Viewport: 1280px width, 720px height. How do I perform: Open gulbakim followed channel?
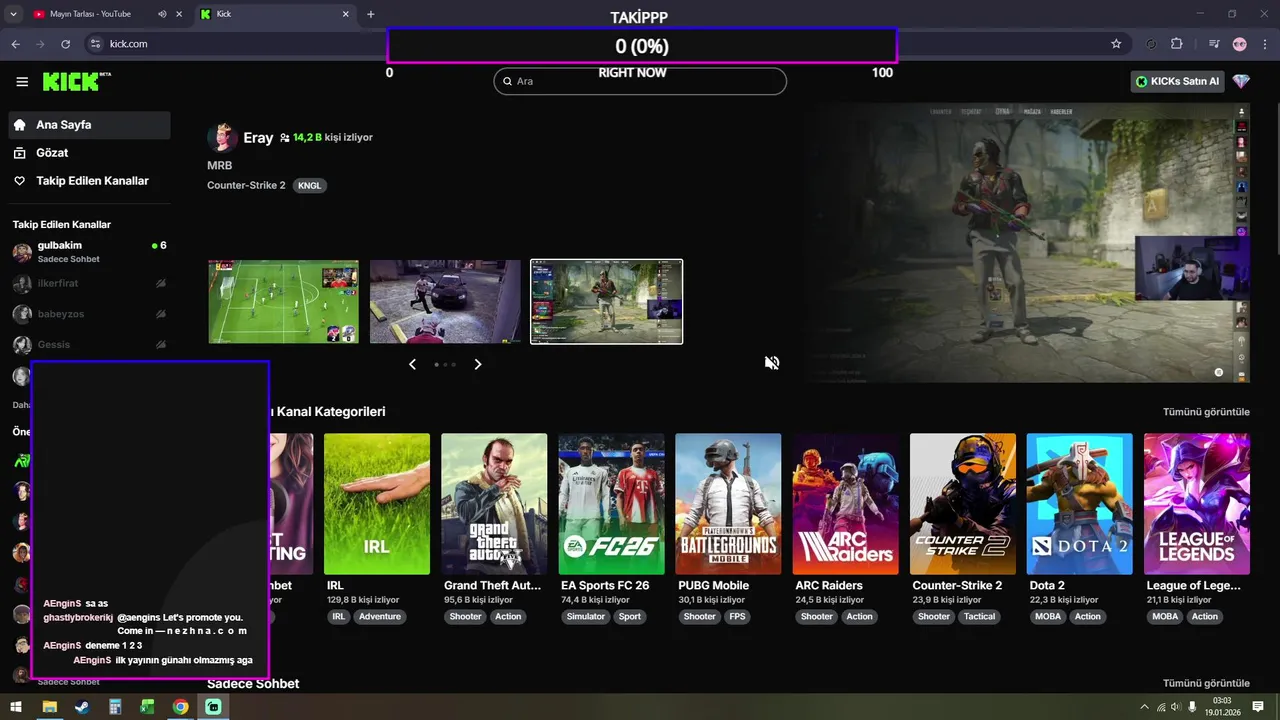click(89, 252)
